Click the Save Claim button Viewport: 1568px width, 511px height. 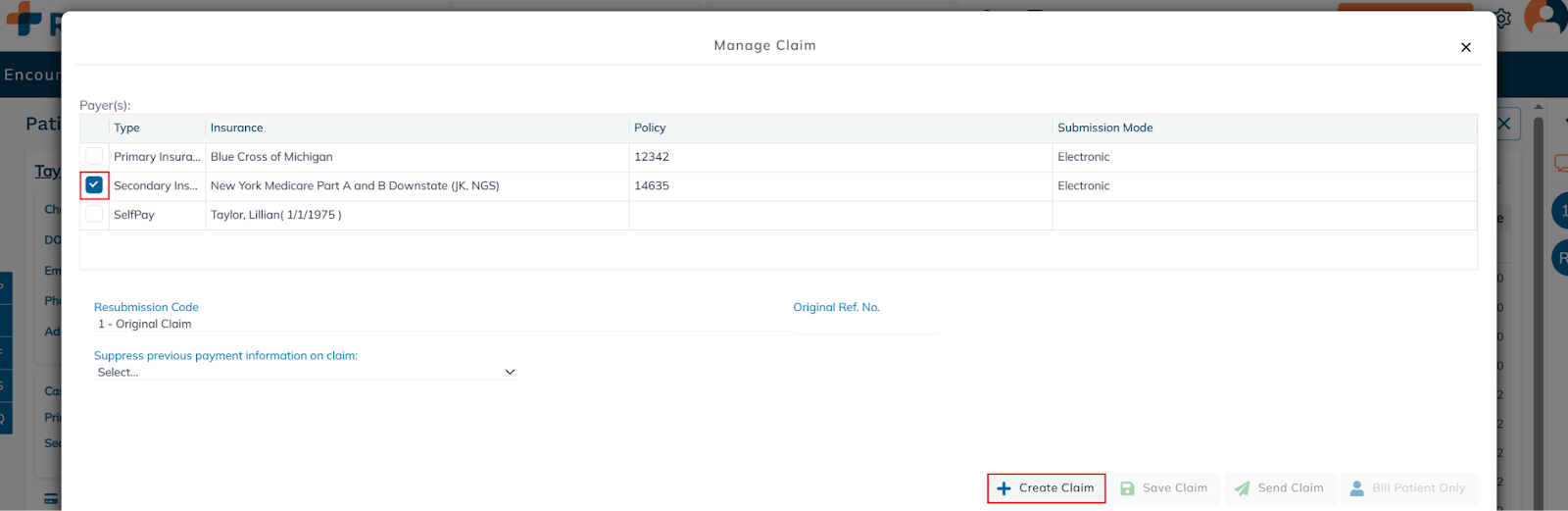[1163, 488]
